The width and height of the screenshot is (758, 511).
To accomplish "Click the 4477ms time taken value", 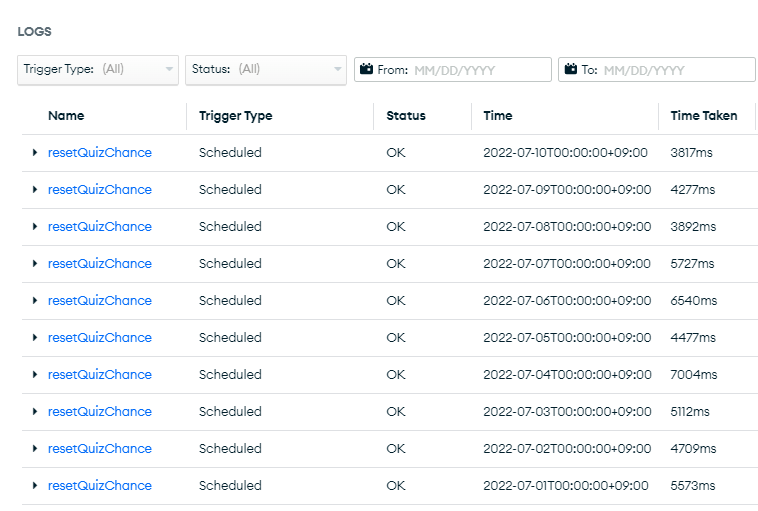I will click(693, 337).
